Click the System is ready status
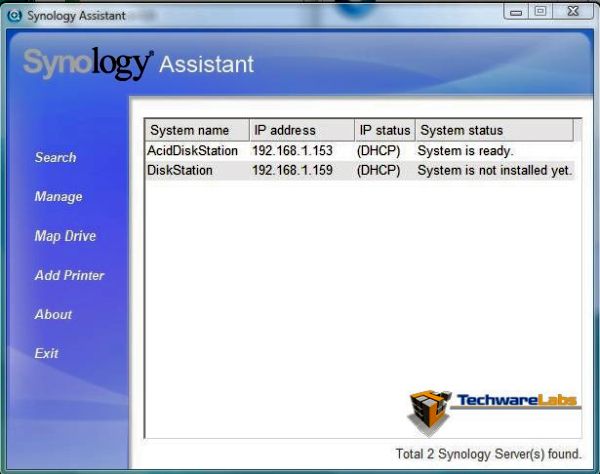The height and width of the screenshot is (474, 600). 465,151
